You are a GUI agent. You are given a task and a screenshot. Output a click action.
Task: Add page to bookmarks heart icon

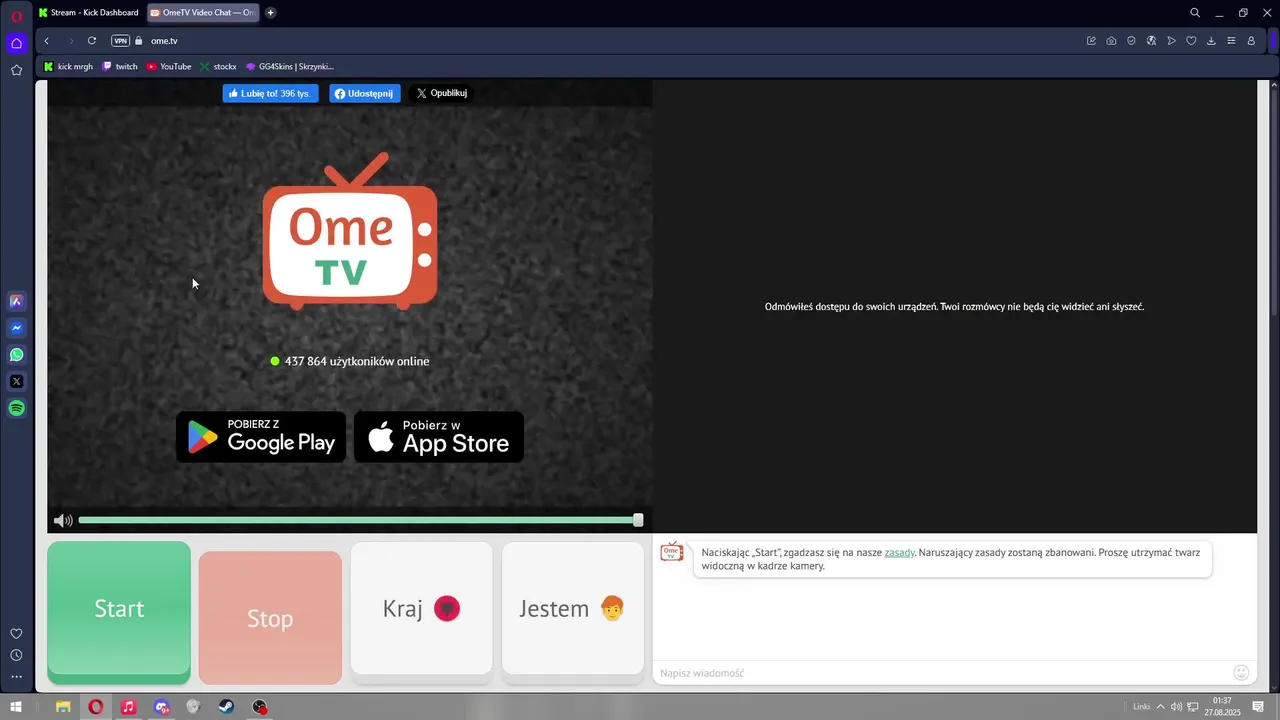pyautogui.click(x=1191, y=41)
